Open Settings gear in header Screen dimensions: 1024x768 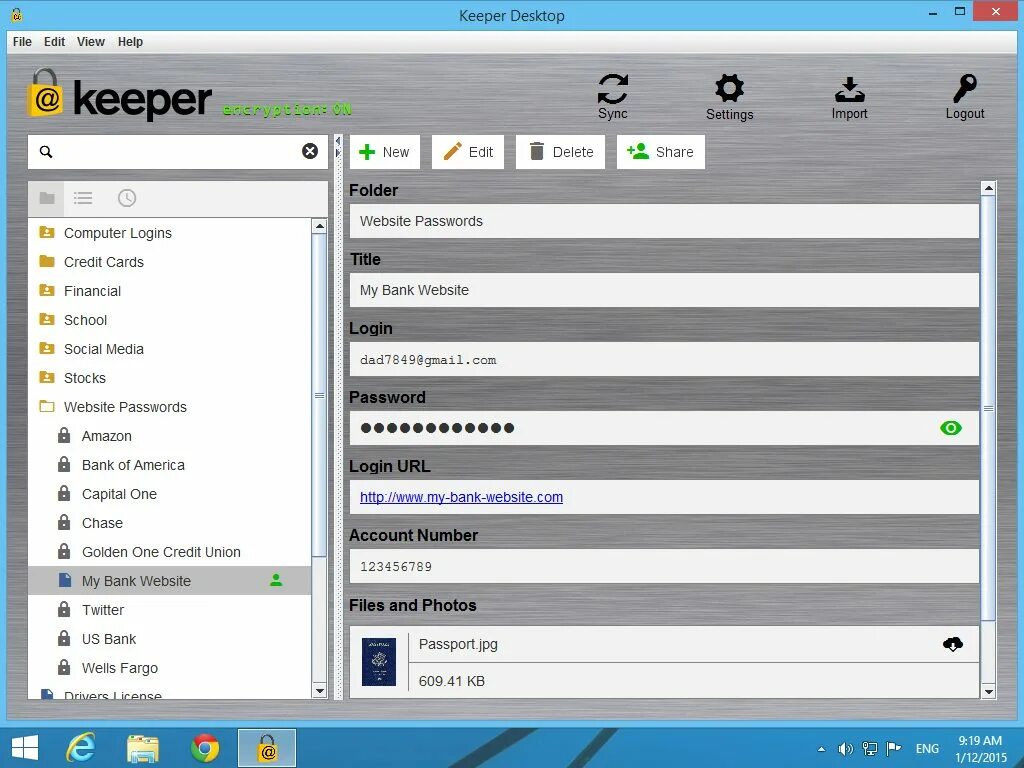[729, 88]
